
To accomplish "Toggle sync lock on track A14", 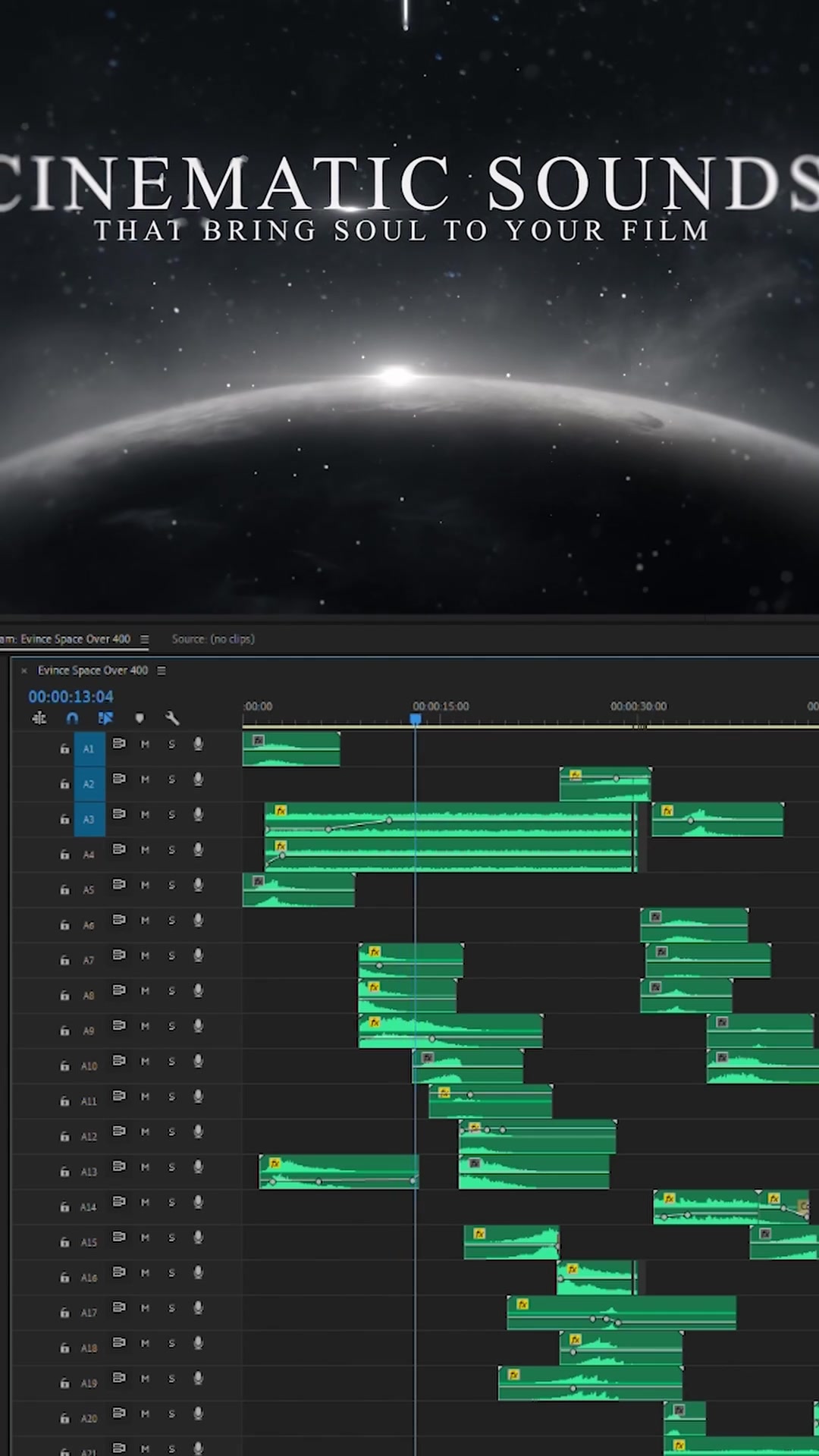I will click(x=119, y=1200).
